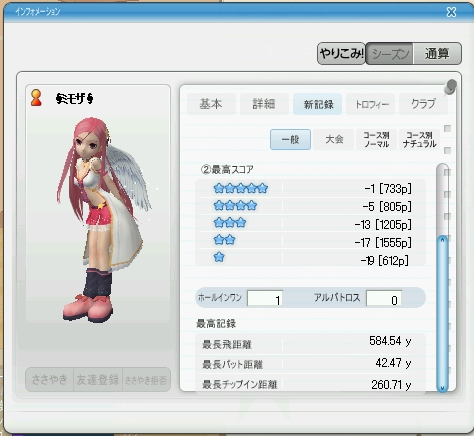The width and height of the screenshot is (474, 436).
Task: Switch to シーズン records
Action: click(x=390, y=53)
